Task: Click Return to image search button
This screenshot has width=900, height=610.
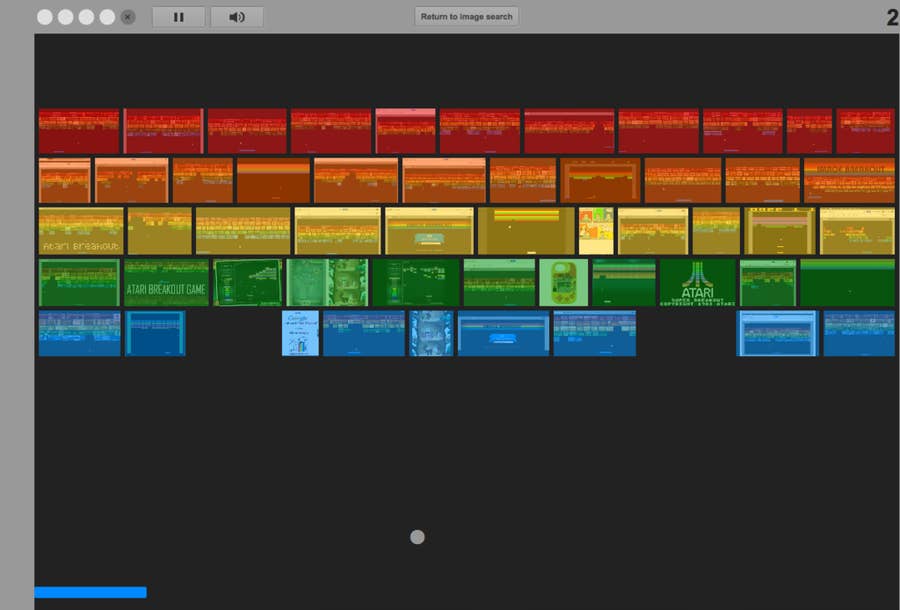Action: click(x=466, y=17)
